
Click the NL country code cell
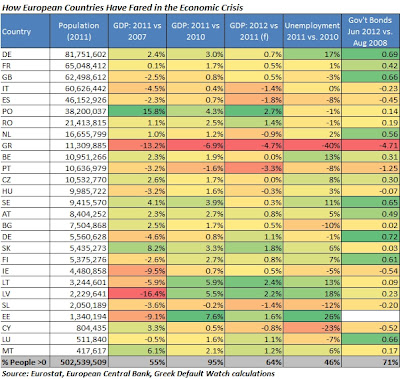(x=25, y=134)
